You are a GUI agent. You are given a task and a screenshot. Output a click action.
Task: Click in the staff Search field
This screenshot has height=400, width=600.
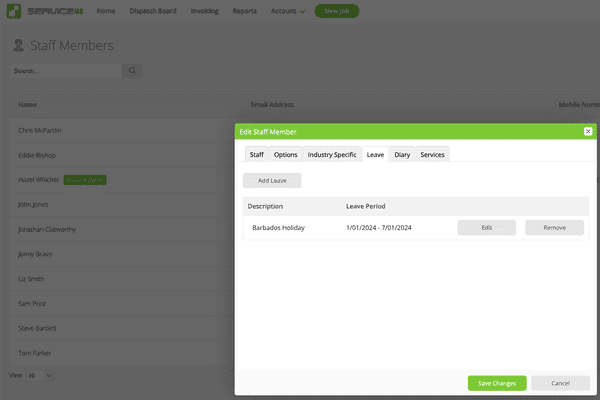(66, 71)
